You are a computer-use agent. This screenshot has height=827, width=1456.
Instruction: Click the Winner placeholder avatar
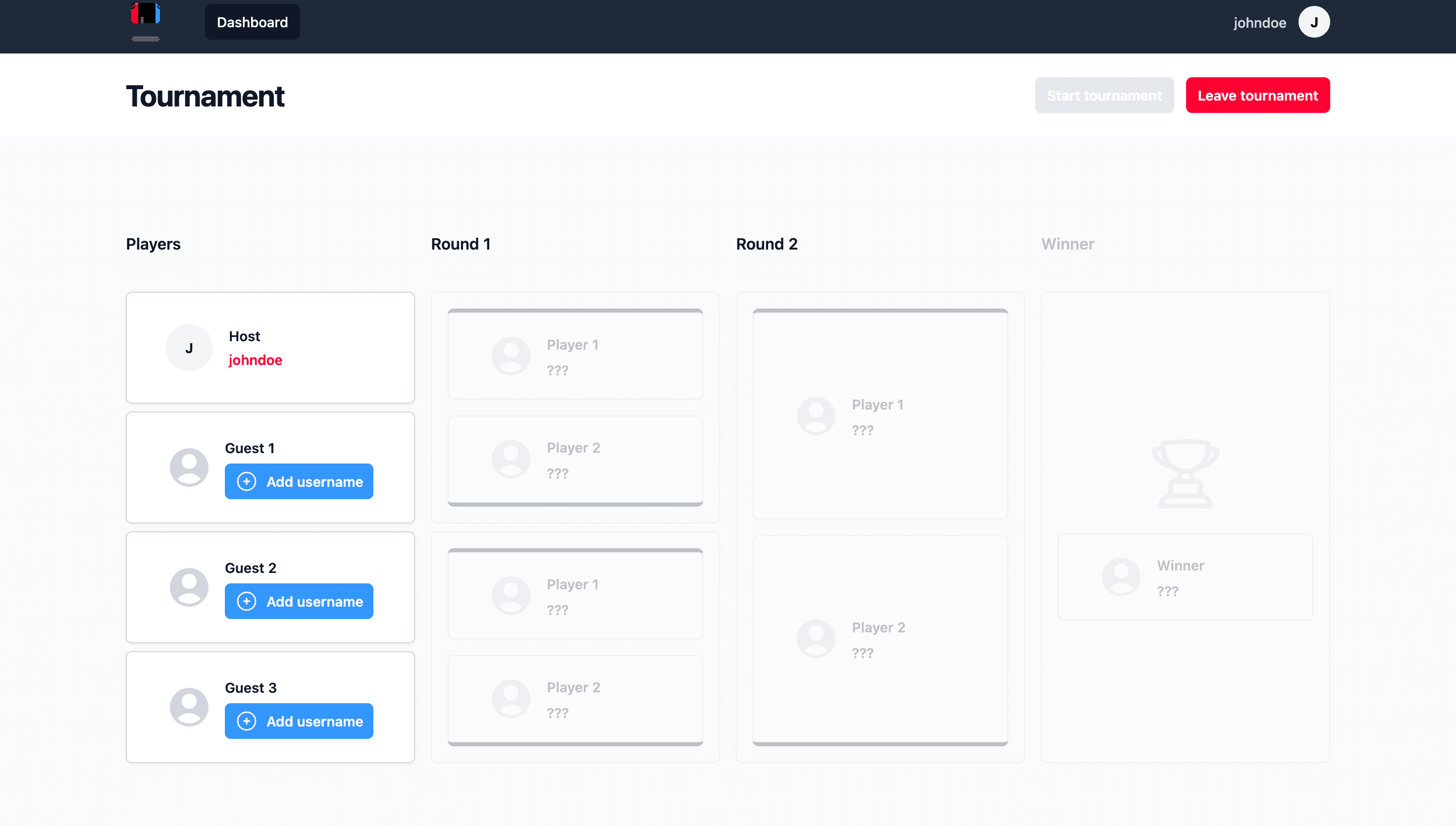pyautogui.click(x=1121, y=577)
